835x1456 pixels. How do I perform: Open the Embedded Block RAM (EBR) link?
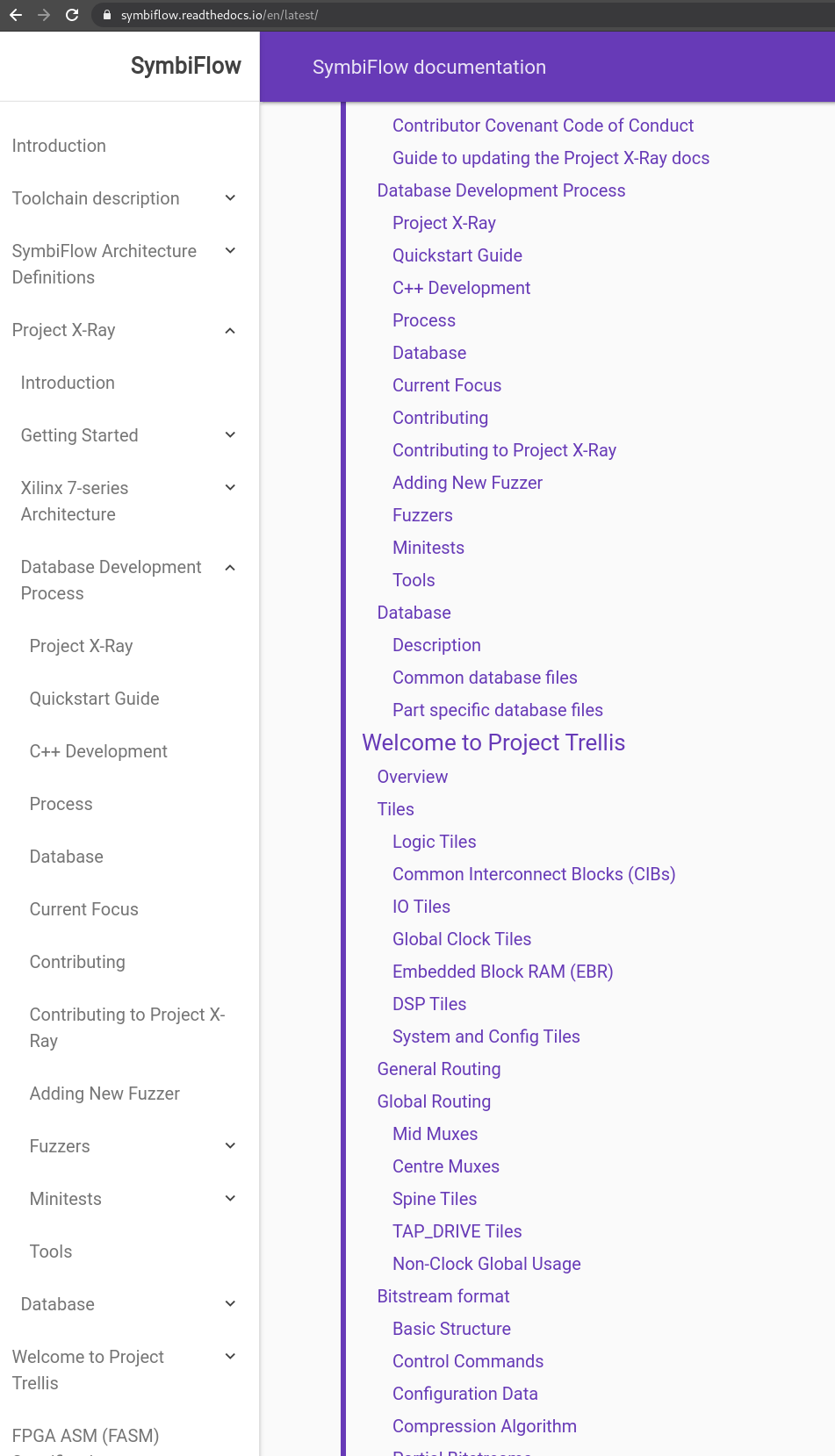502,972
